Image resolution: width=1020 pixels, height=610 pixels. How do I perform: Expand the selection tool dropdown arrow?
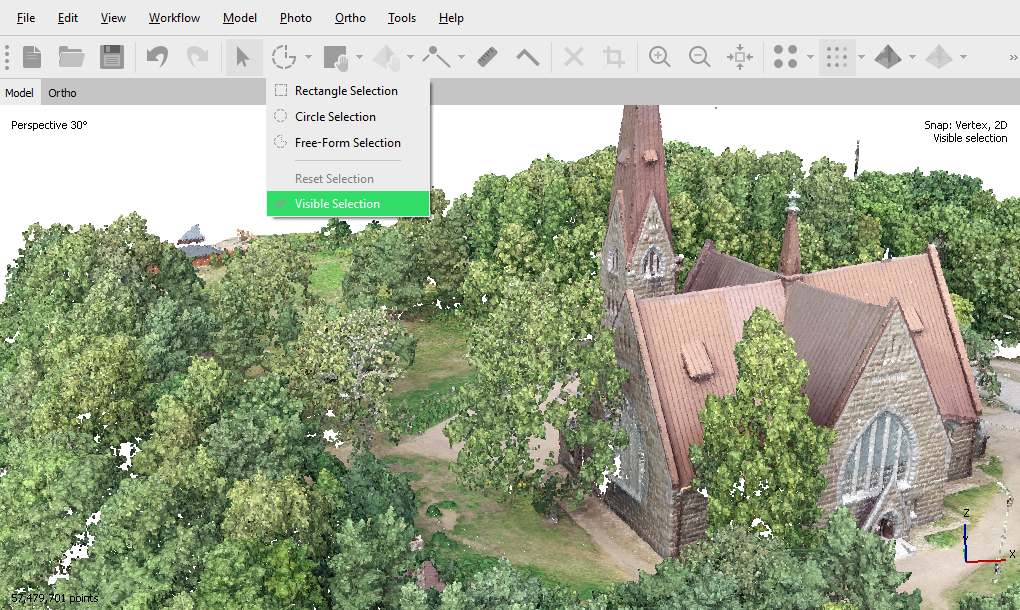309,57
